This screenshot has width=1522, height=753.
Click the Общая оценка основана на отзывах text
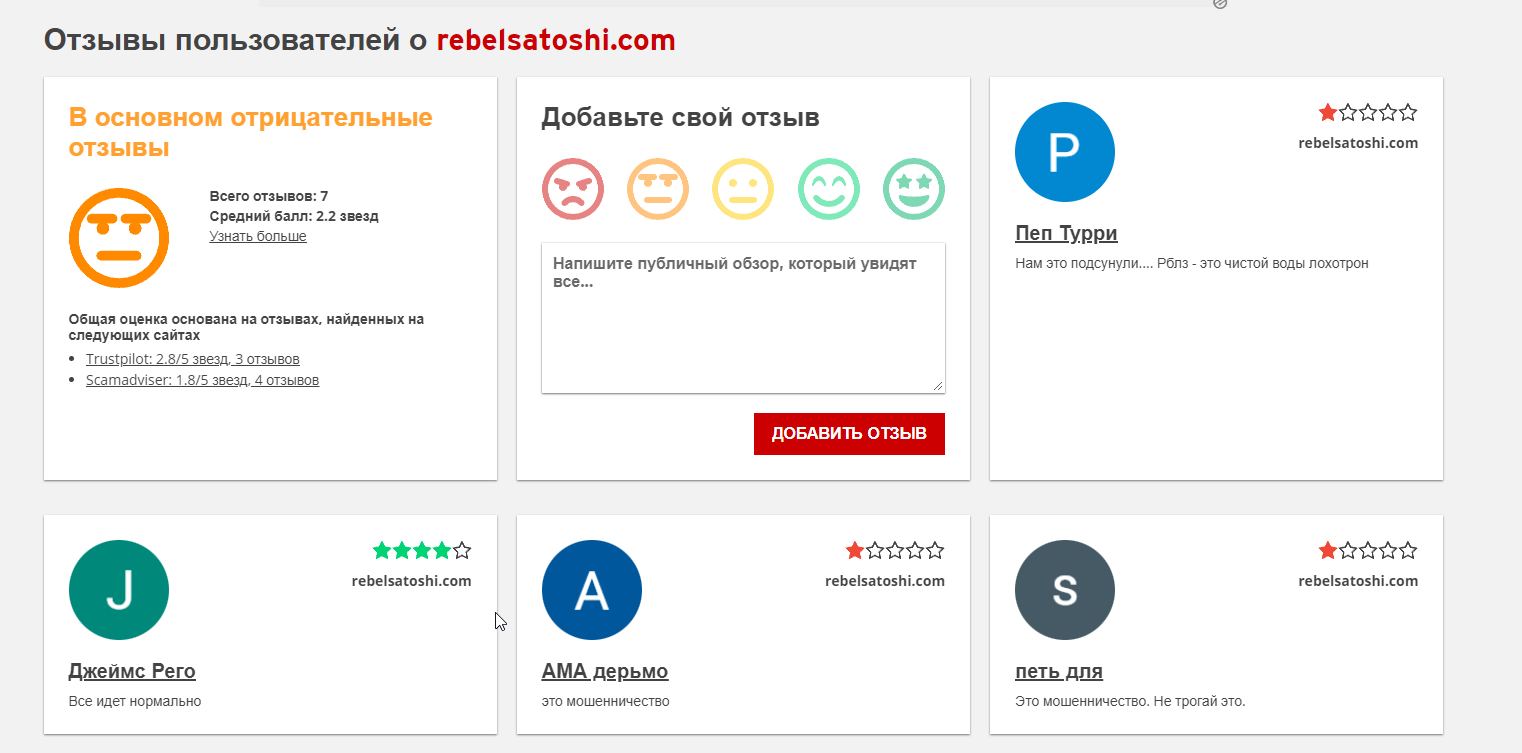click(x=247, y=327)
